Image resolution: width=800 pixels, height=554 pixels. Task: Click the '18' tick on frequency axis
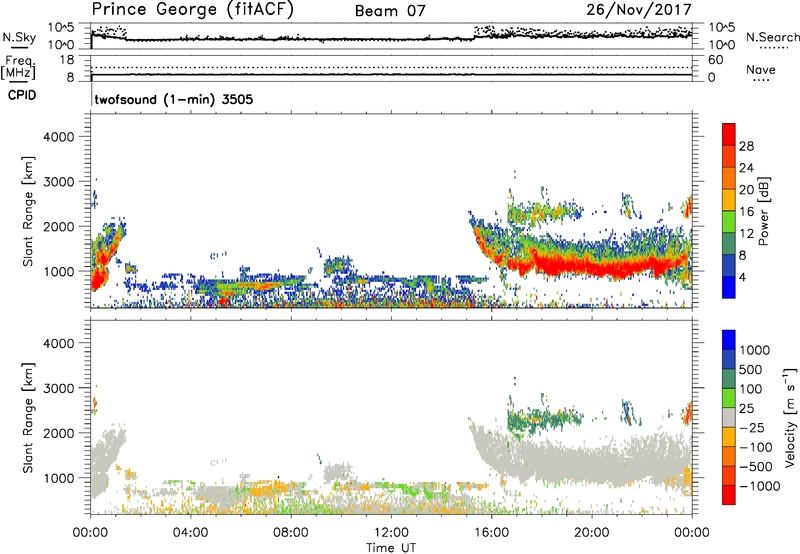coord(67,60)
